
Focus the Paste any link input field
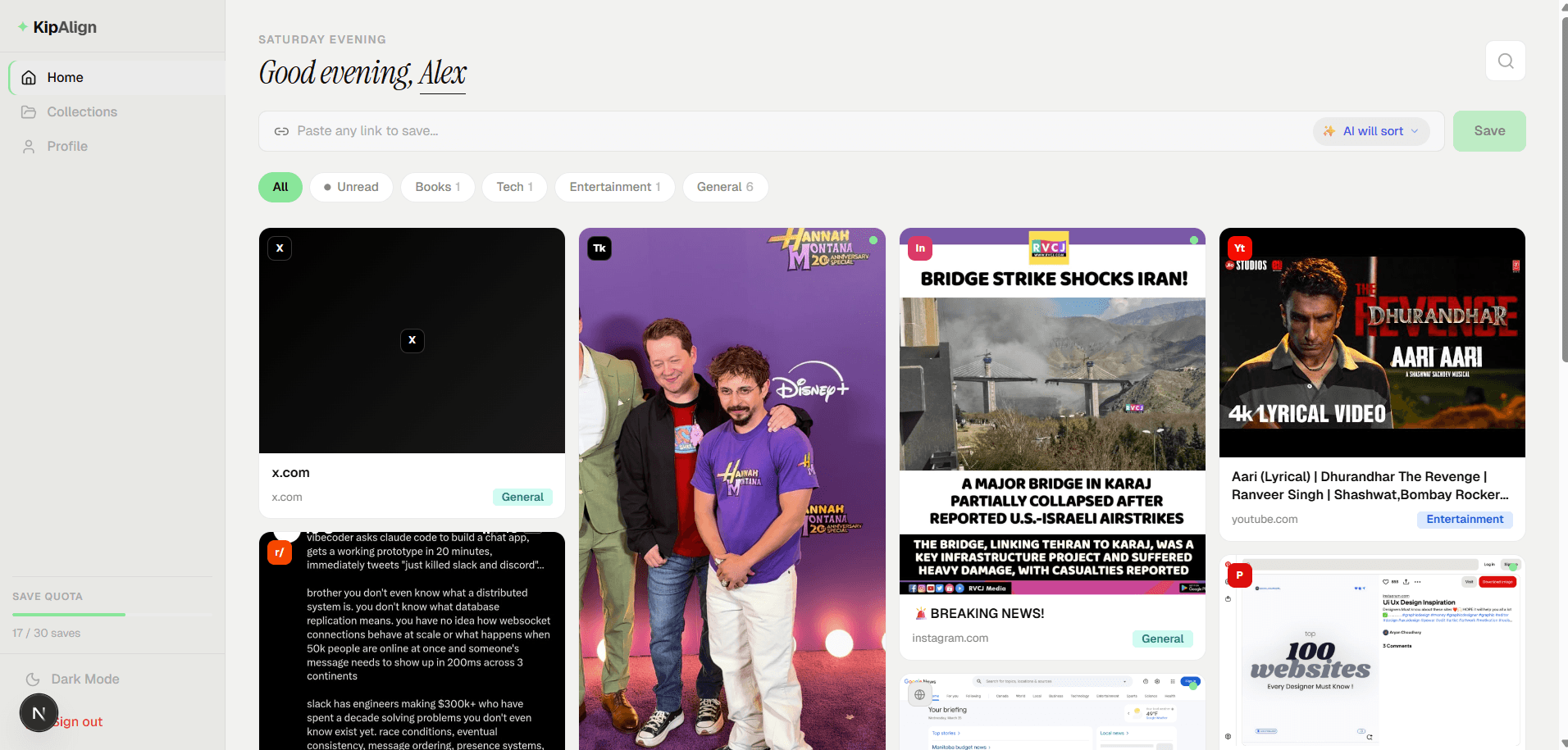tap(787, 131)
